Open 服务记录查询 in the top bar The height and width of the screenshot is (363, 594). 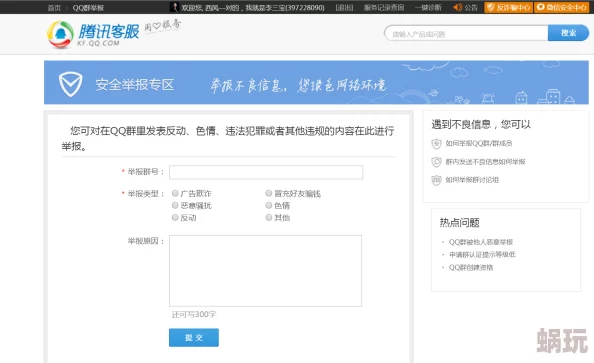[384, 8]
